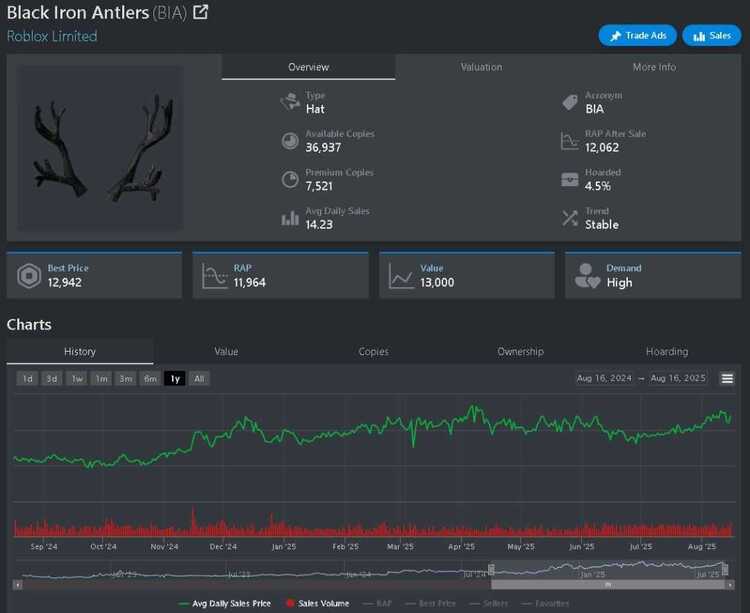The width and height of the screenshot is (750, 613).
Task: Click the Available Copies pie icon
Action: click(x=290, y=141)
